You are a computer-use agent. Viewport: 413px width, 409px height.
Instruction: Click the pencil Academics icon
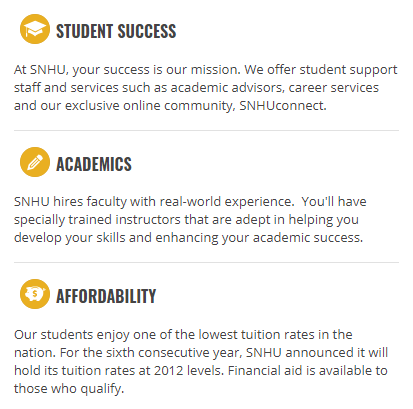[35, 162]
